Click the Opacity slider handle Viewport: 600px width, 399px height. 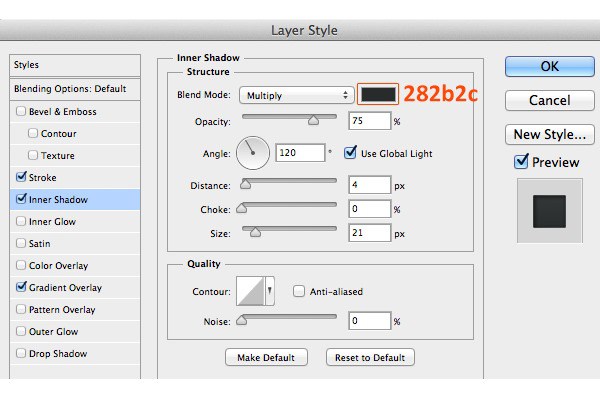click(313, 120)
